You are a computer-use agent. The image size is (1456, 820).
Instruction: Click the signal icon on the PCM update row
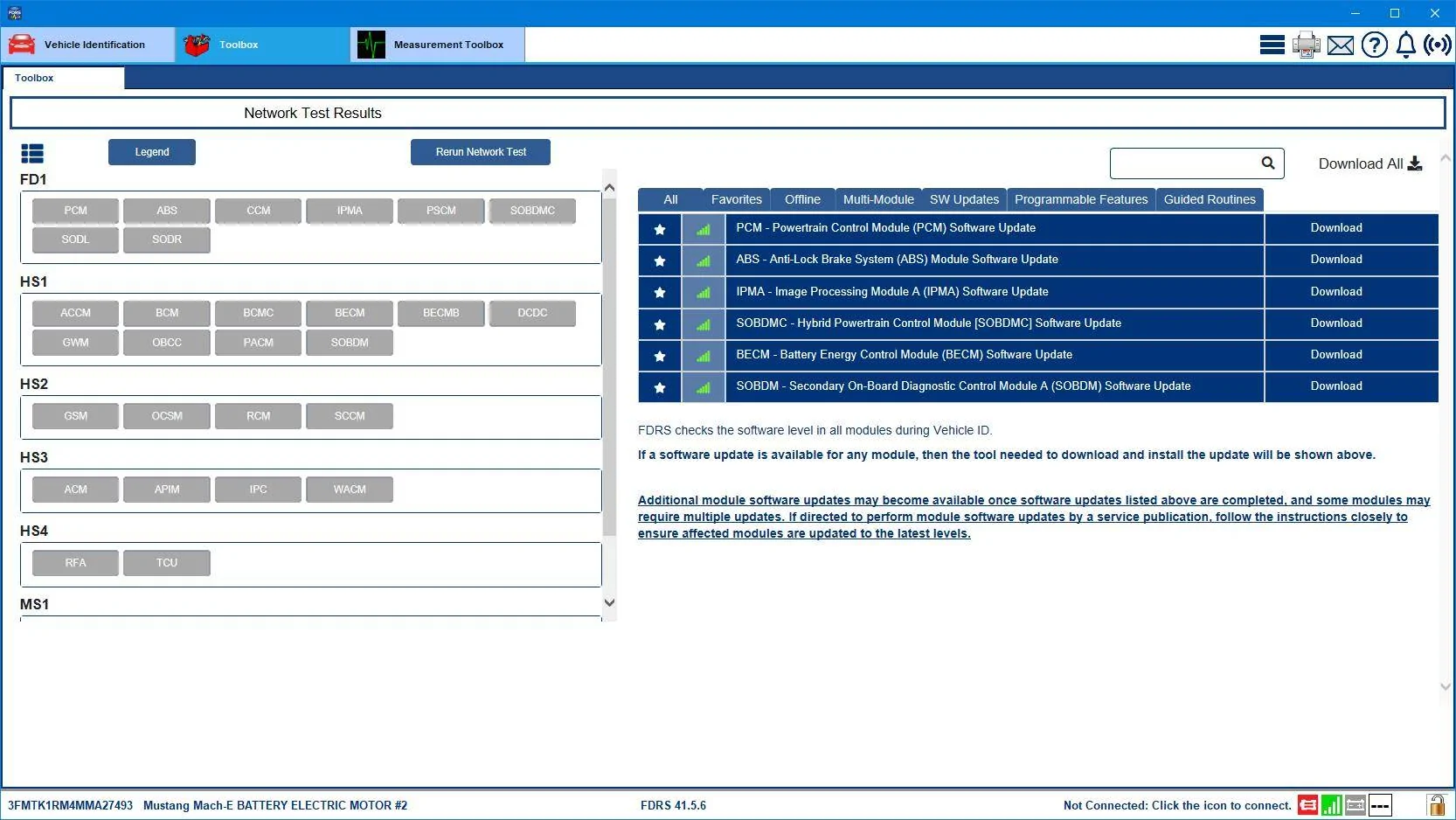pyautogui.click(x=704, y=229)
